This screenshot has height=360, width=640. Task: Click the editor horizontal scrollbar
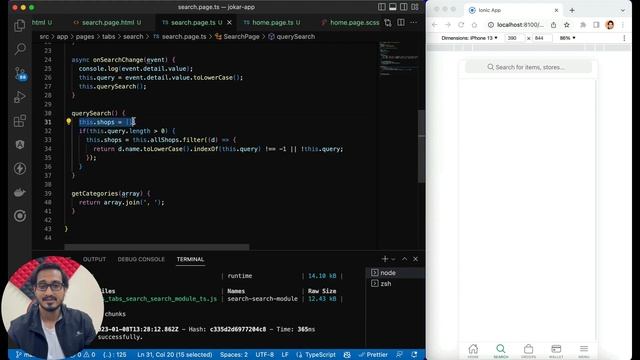tap(157, 247)
